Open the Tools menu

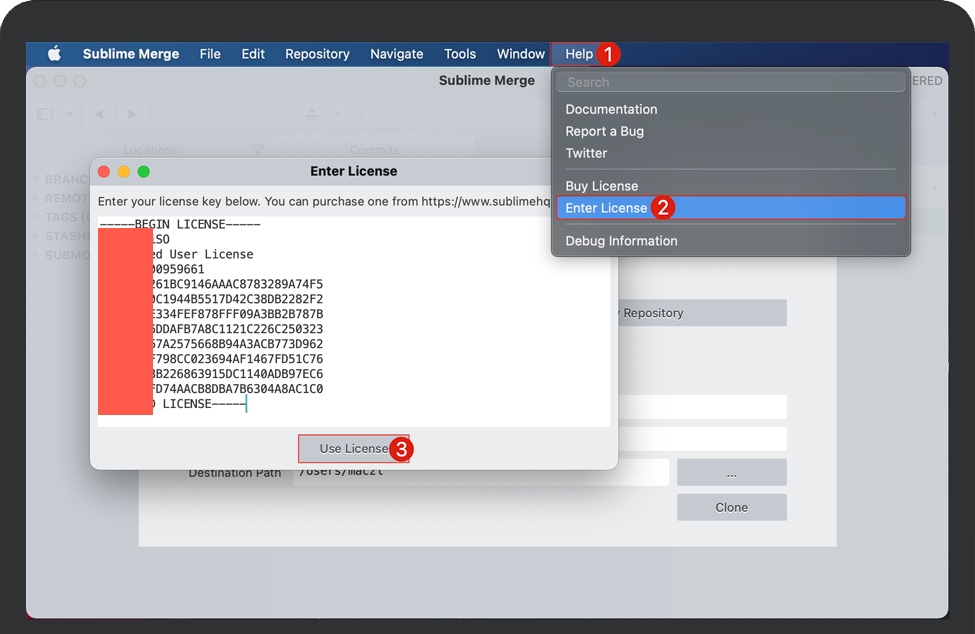(460, 54)
